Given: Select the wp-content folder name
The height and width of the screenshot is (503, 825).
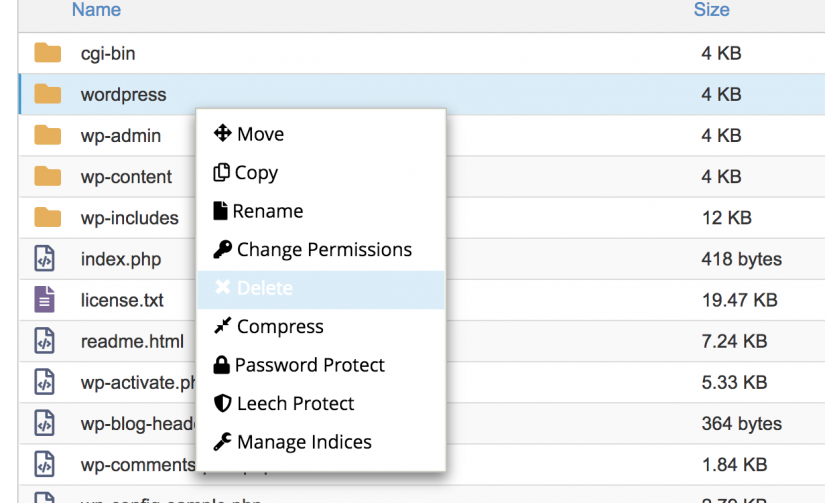Looking at the screenshot, I should pyautogui.click(x=126, y=177).
